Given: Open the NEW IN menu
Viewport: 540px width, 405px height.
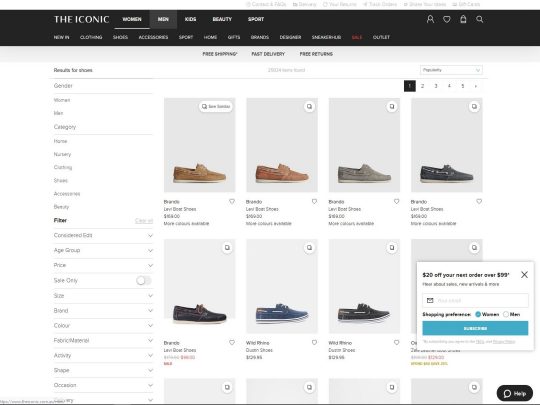Looking at the screenshot, I should [62, 37].
